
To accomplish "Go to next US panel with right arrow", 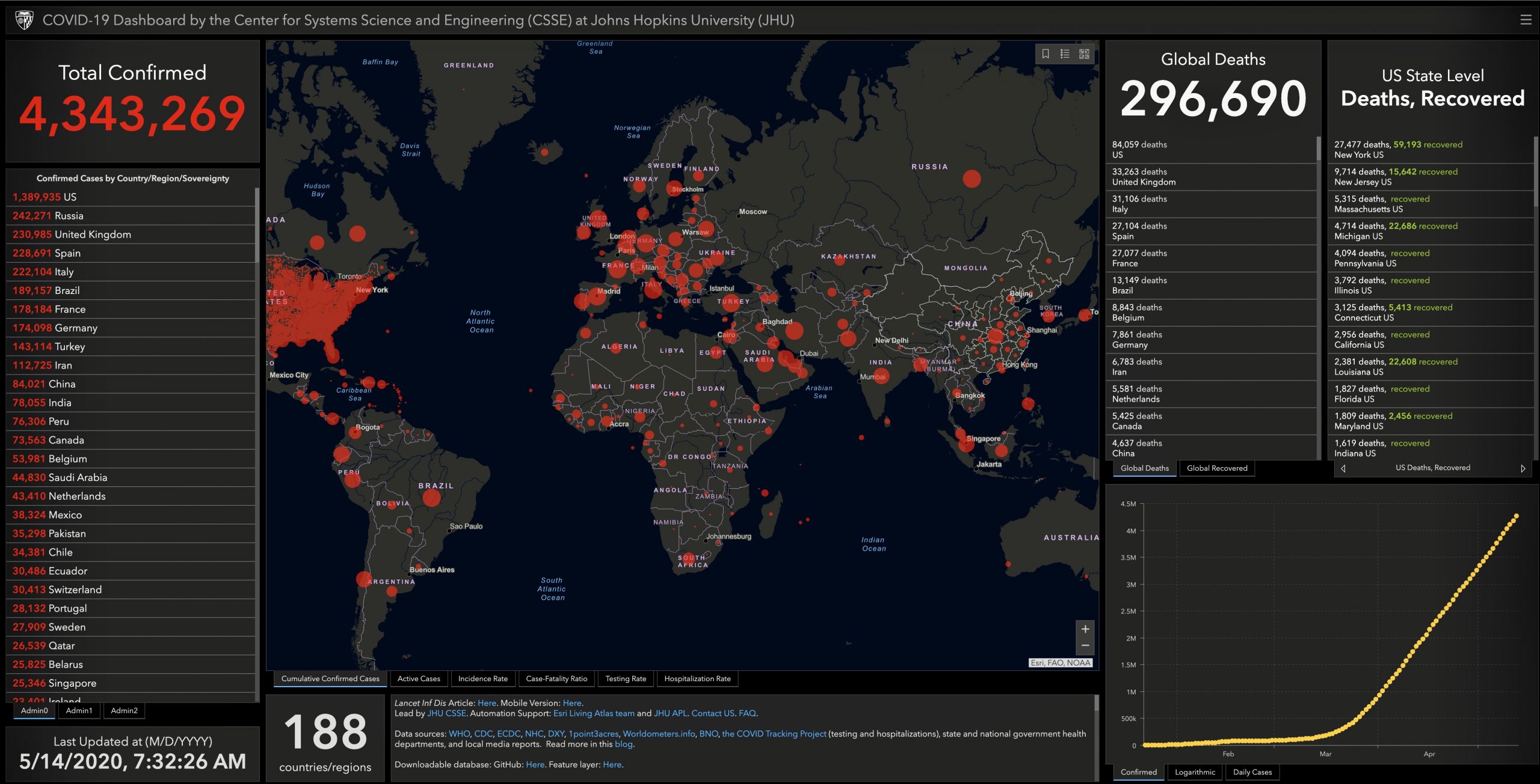I will 1523,468.
